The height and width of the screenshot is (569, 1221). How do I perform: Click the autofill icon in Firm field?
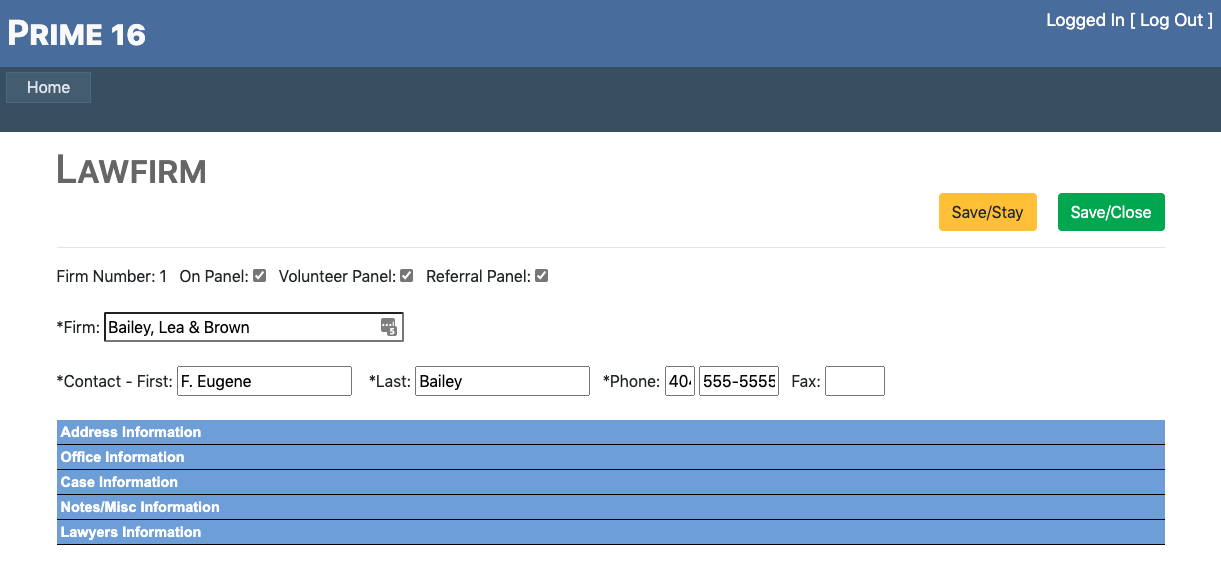click(x=389, y=327)
